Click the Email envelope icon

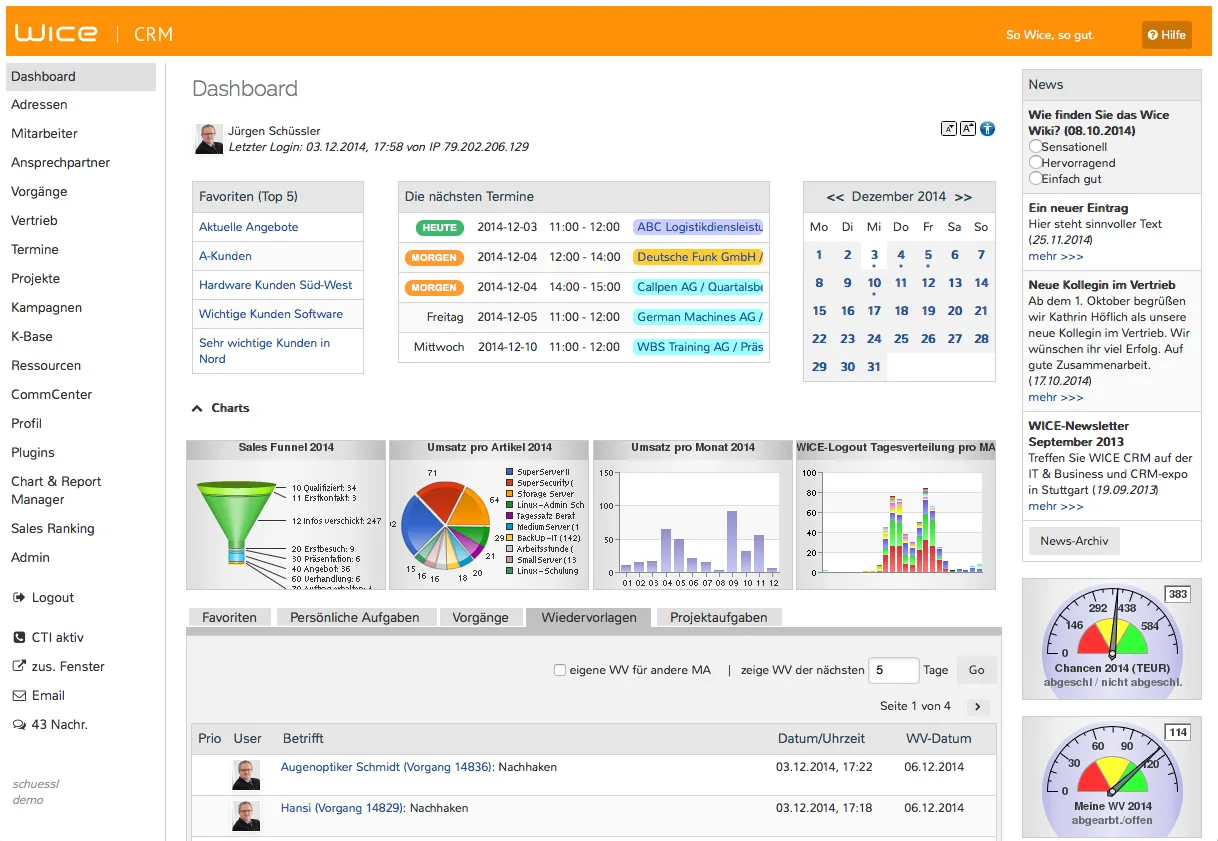click(x=18, y=695)
